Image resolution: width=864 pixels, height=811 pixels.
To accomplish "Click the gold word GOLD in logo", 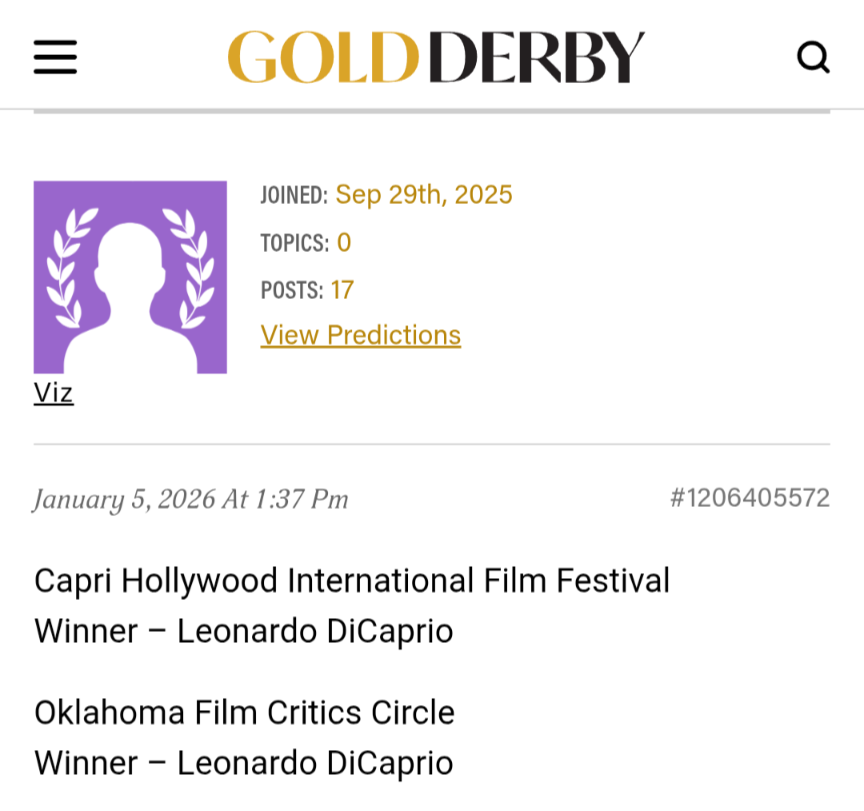I will (x=323, y=57).
